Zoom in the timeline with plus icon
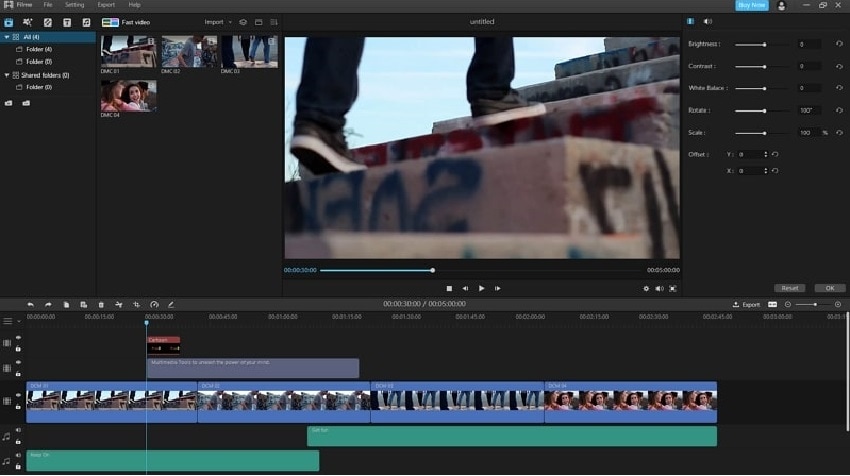The height and width of the screenshot is (476, 850). pyautogui.click(x=838, y=305)
